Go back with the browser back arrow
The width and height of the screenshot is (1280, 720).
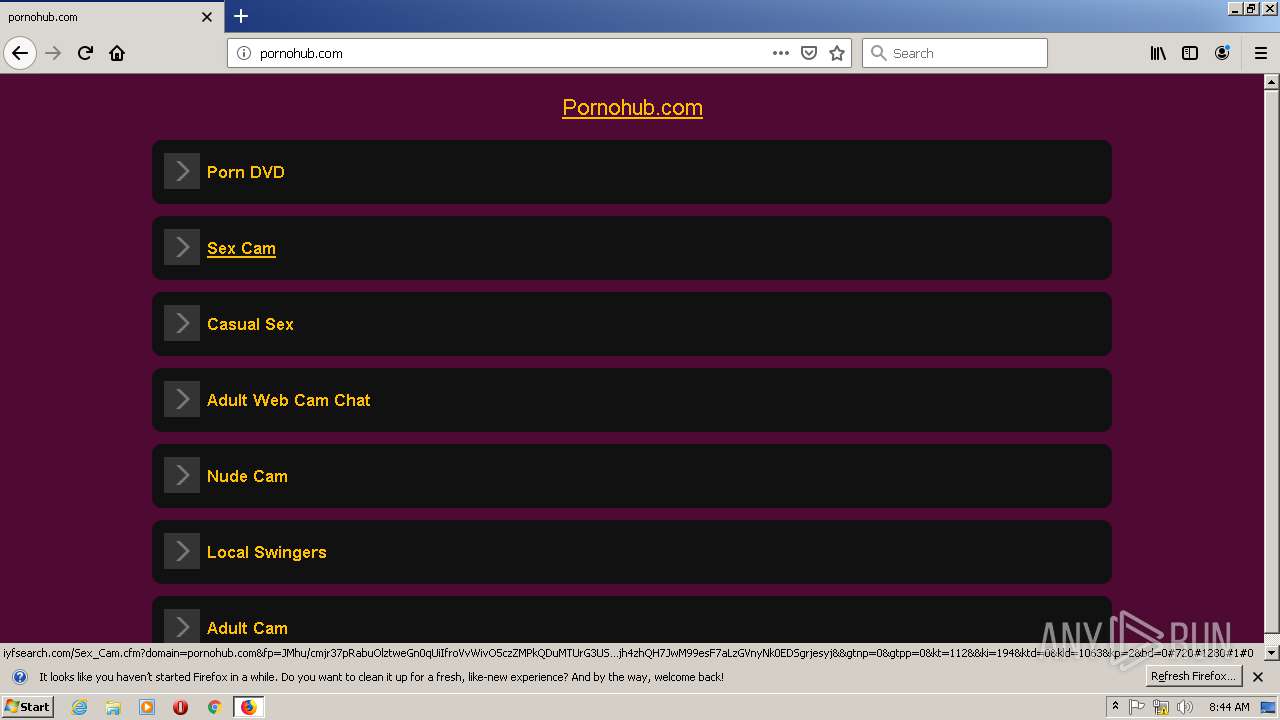point(20,53)
